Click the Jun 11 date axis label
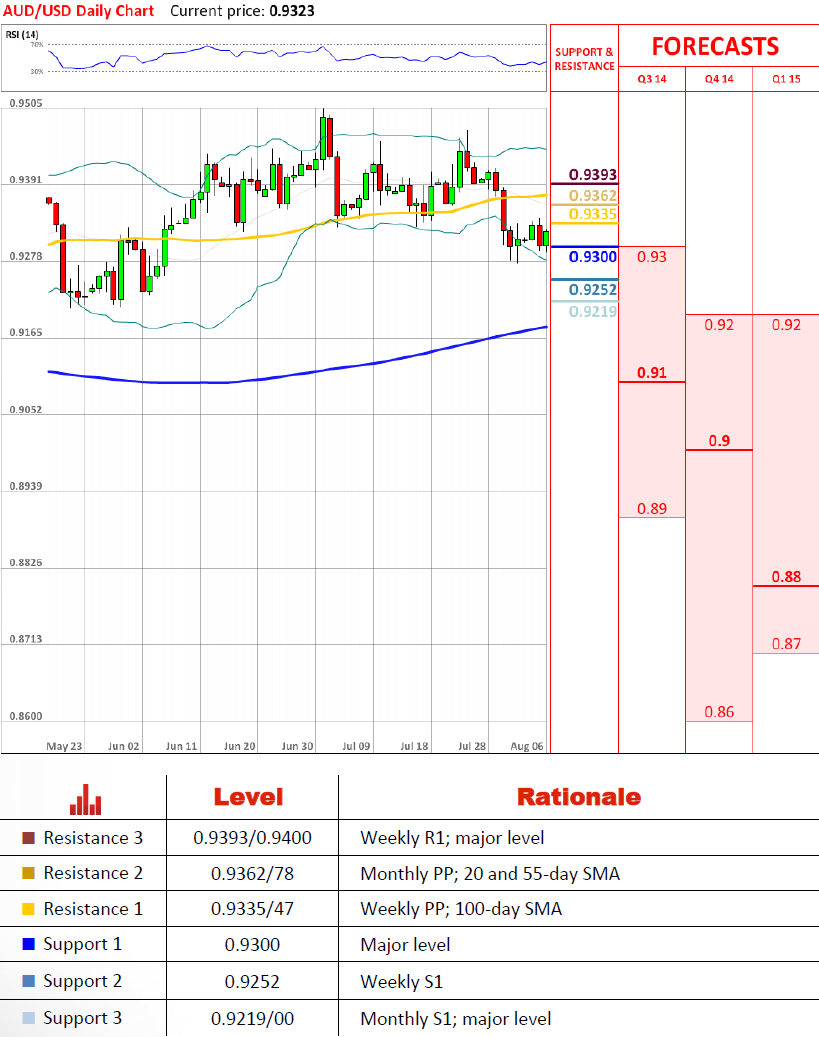Viewport: 819px width, 1037px height. tap(181, 746)
